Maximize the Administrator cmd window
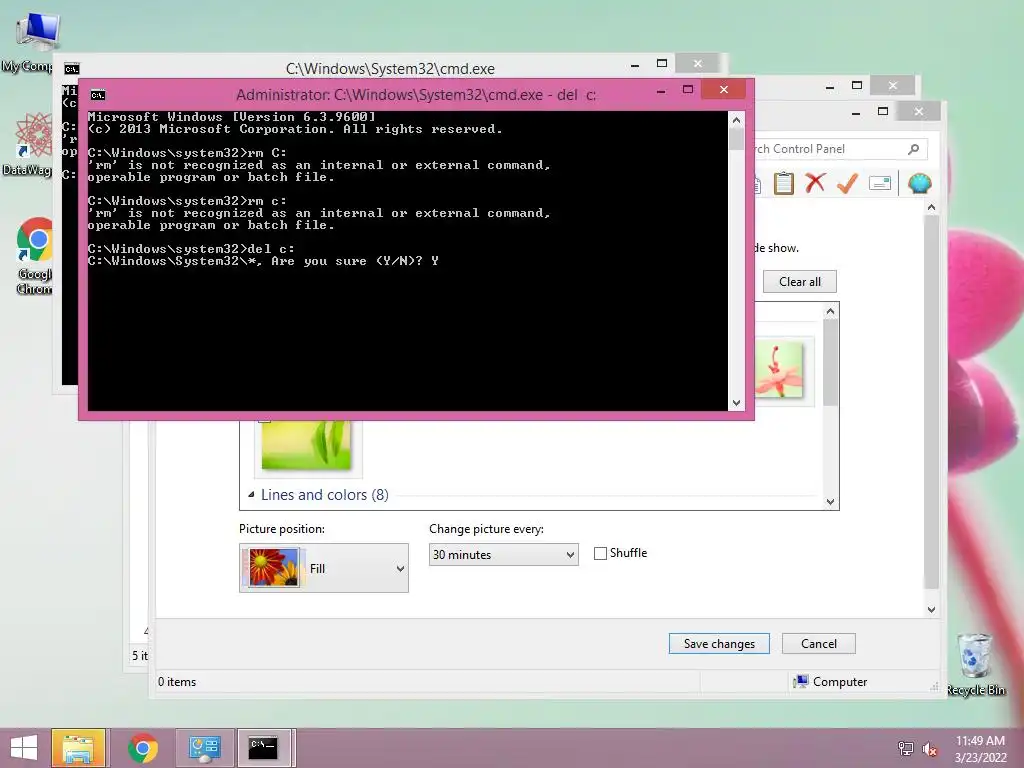The image size is (1024, 768). click(x=688, y=89)
